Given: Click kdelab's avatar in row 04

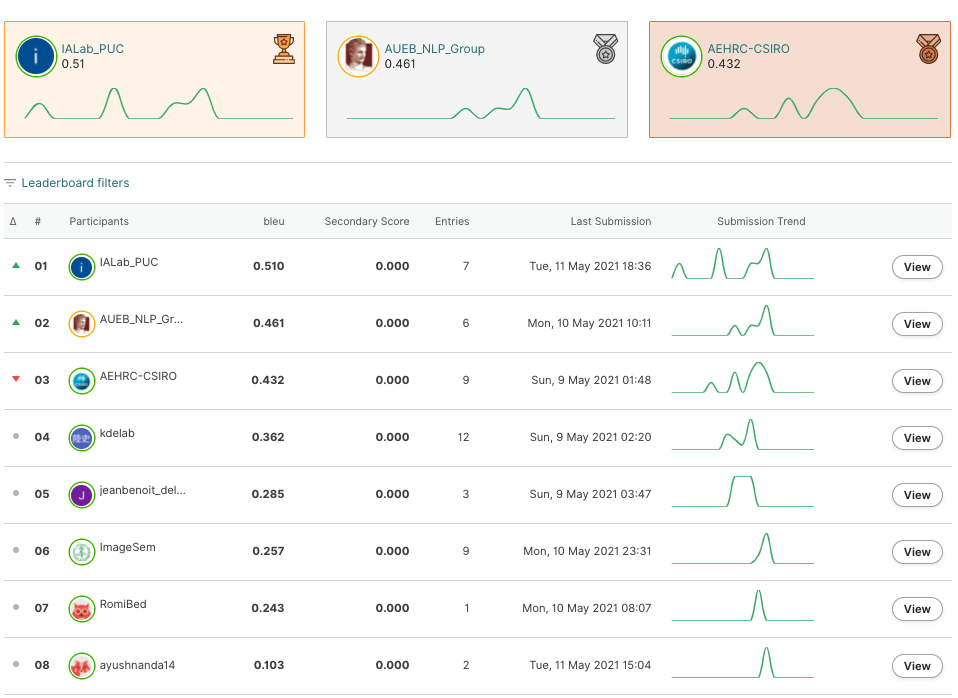Looking at the screenshot, I should 82,438.
